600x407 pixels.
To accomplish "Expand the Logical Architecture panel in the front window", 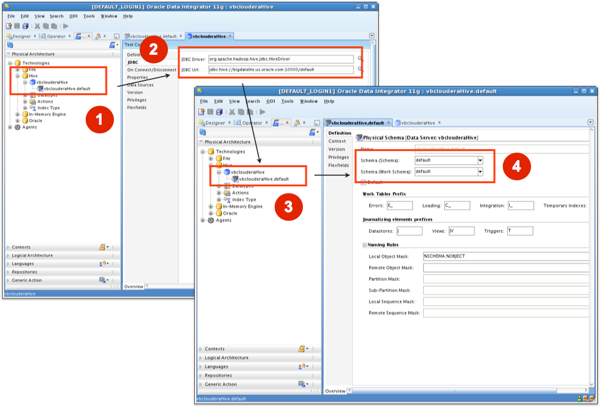I will [201, 358].
